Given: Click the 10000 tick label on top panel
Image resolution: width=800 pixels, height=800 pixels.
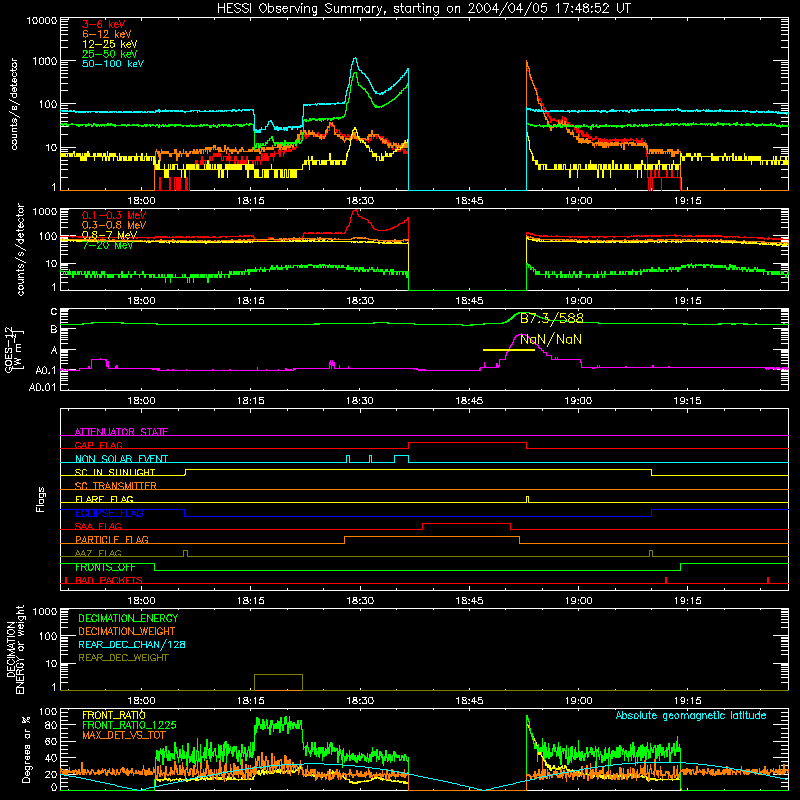Looking at the screenshot, I should pos(42,21).
